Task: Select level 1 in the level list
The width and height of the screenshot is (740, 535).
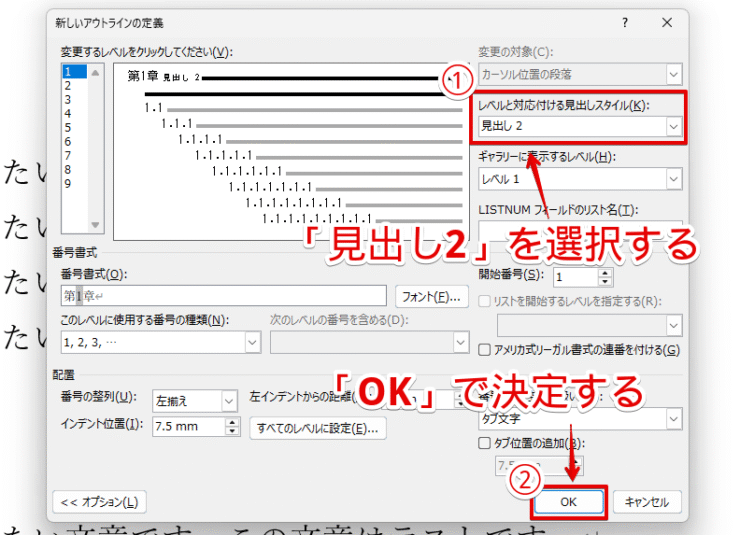Action: [x=74, y=71]
